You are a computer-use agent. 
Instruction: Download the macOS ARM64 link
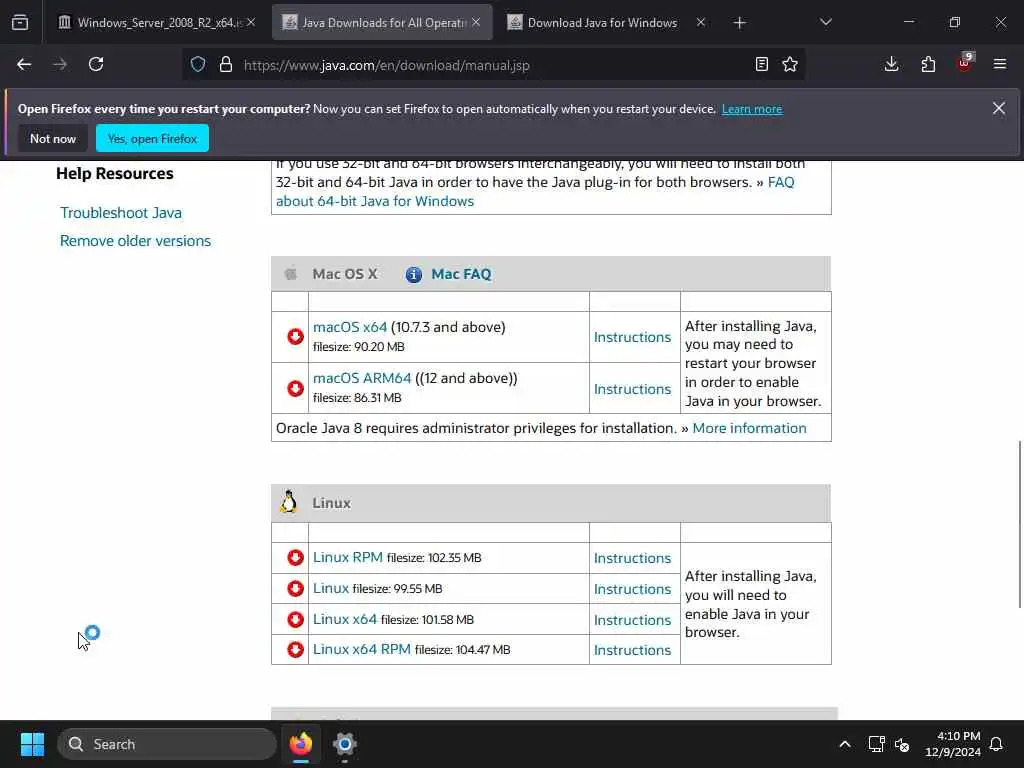click(362, 378)
